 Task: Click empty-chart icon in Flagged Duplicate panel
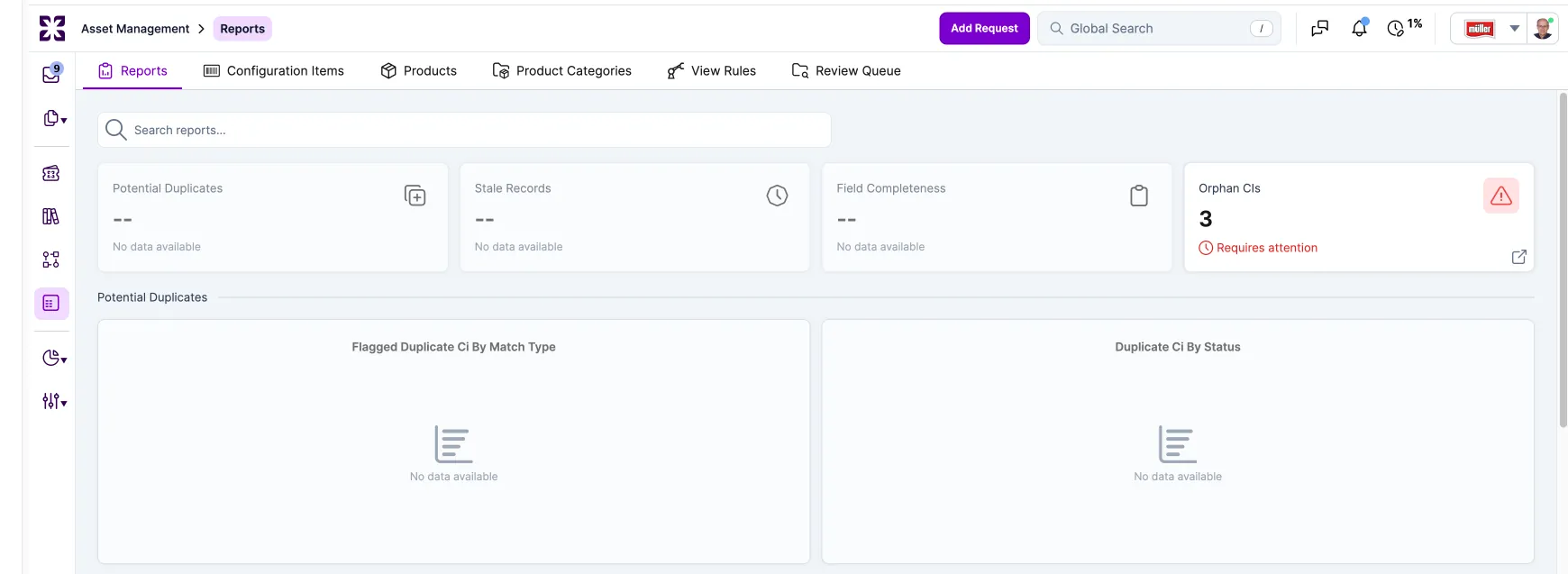(453, 444)
